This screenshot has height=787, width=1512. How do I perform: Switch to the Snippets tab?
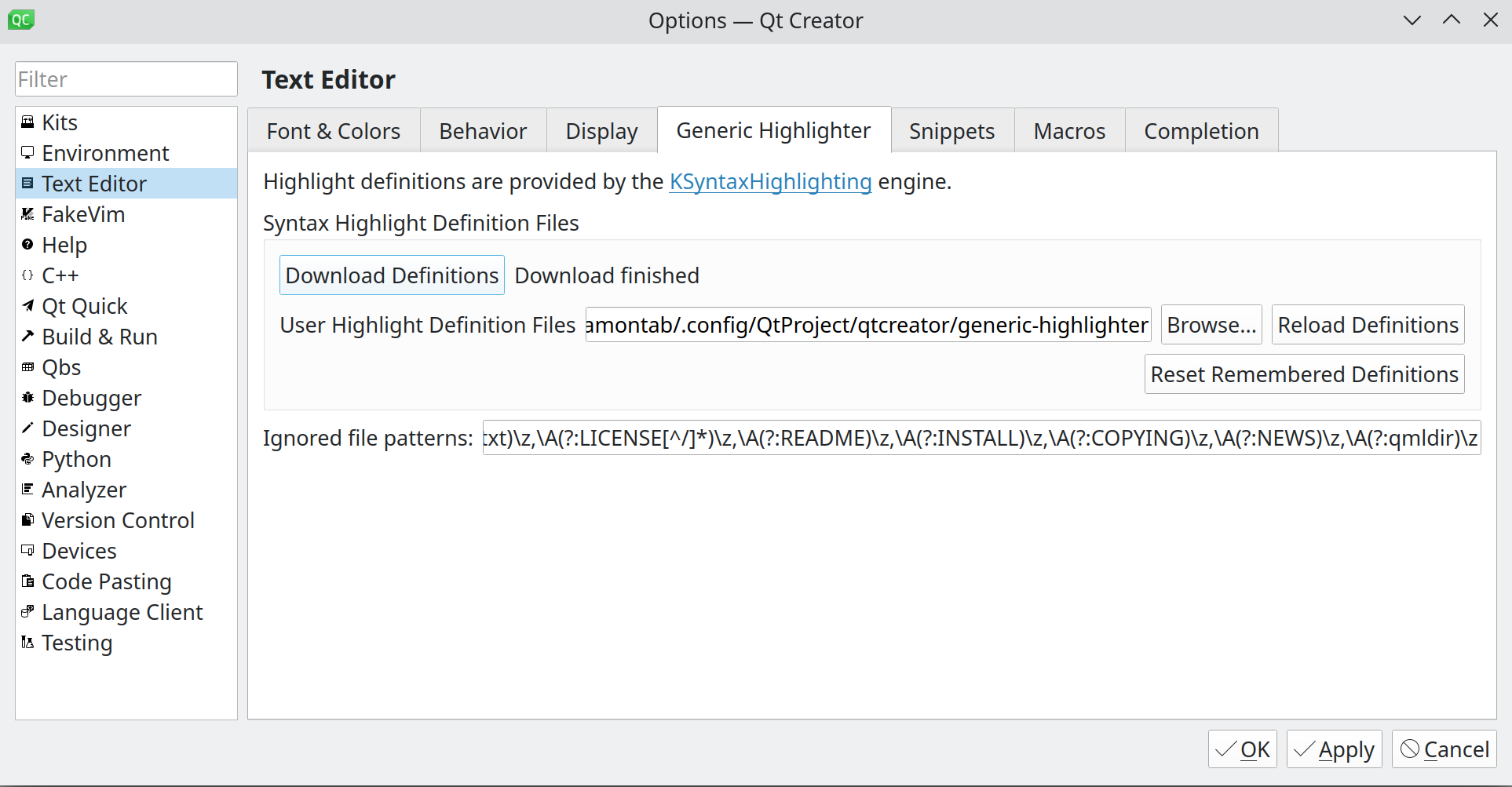pos(951,130)
